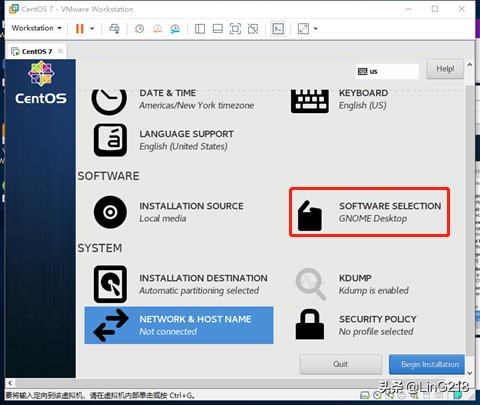Image resolution: width=480 pixels, height=405 pixels.
Task: Click the NETWORK & HOST NAME label
Action: click(195, 319)
